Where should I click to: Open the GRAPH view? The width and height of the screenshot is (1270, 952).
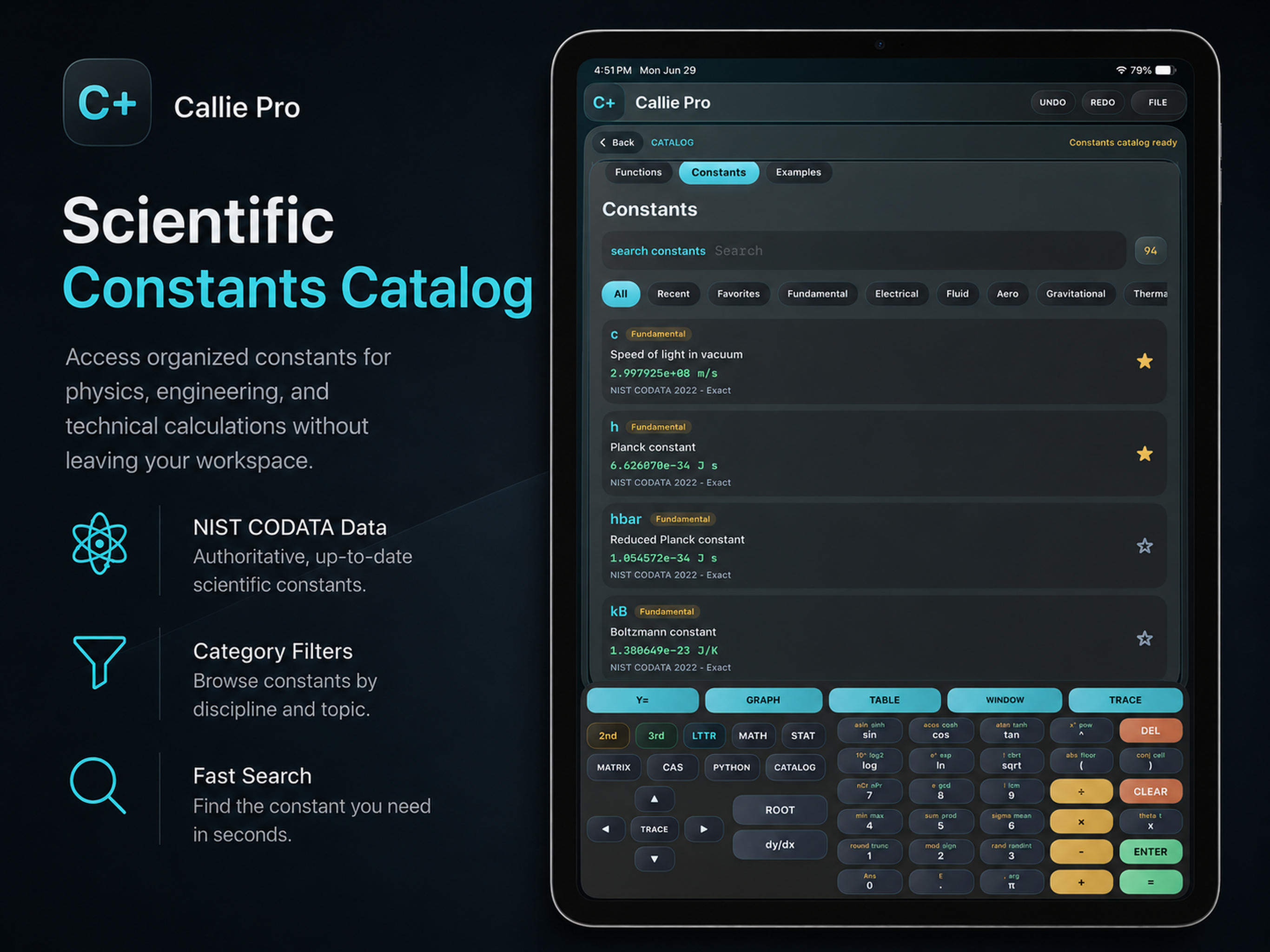(763, 700)
